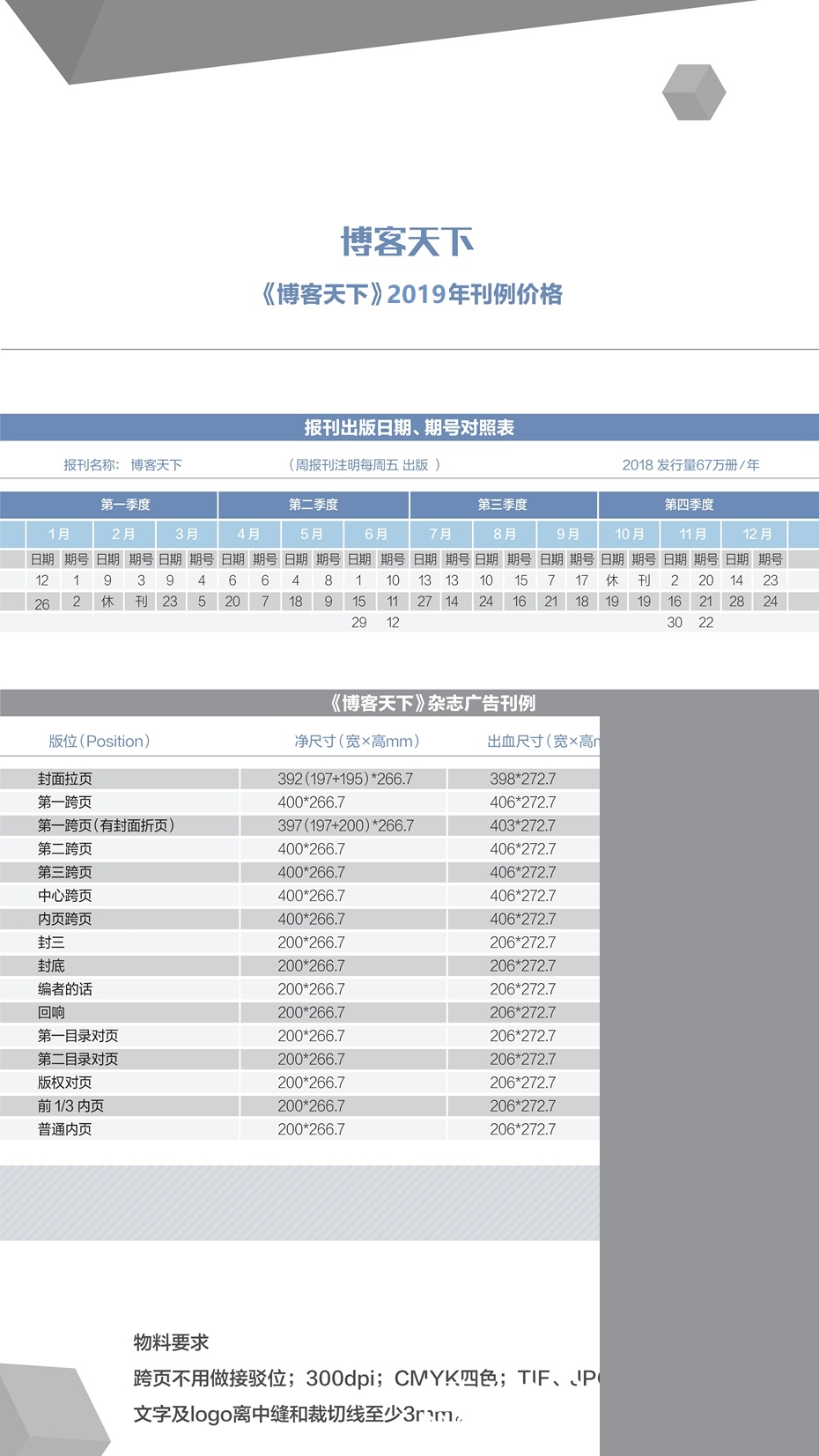Screen dimensions: 819x1456
Task: Select the 封底 row label
Action: (51, 966)
